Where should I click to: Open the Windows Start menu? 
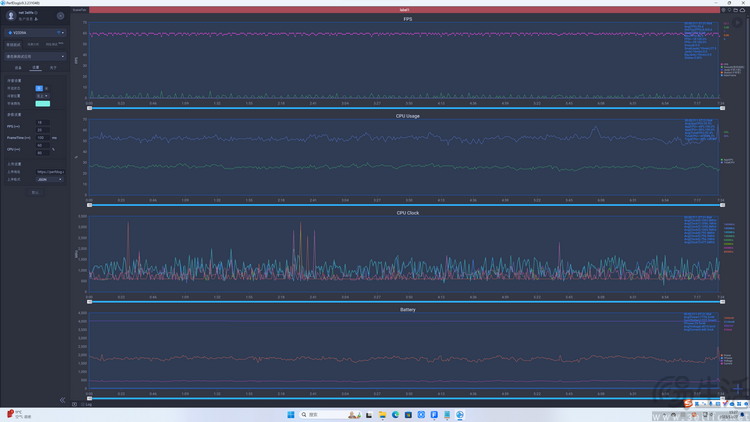(x=290, y=415)
